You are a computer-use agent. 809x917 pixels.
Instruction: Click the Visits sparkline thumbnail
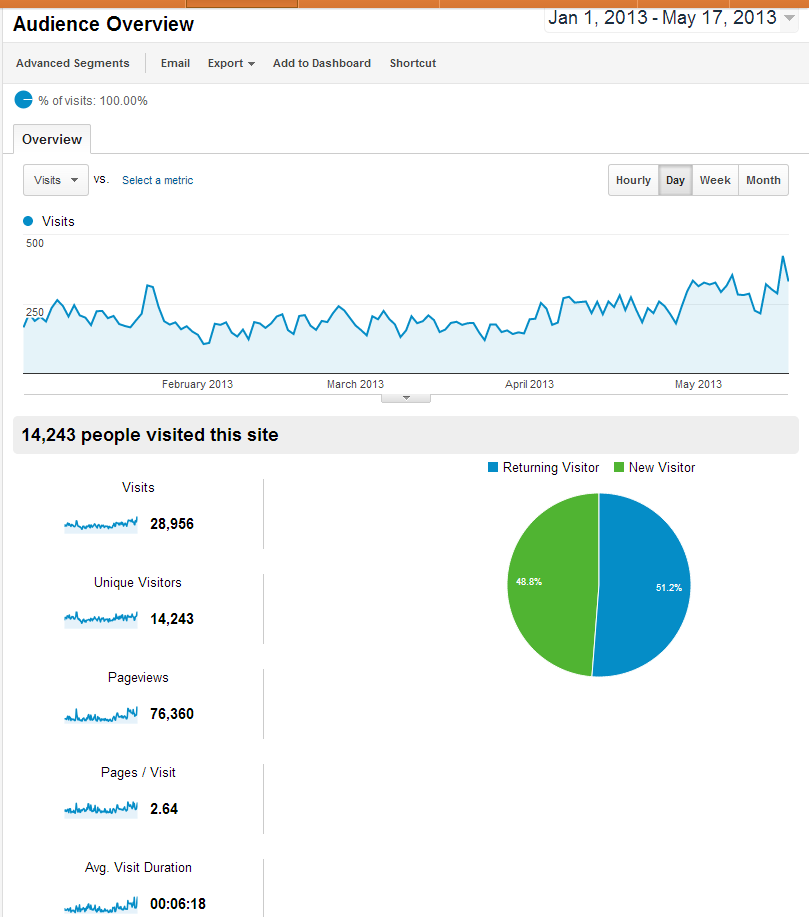[x=100, y=522]
